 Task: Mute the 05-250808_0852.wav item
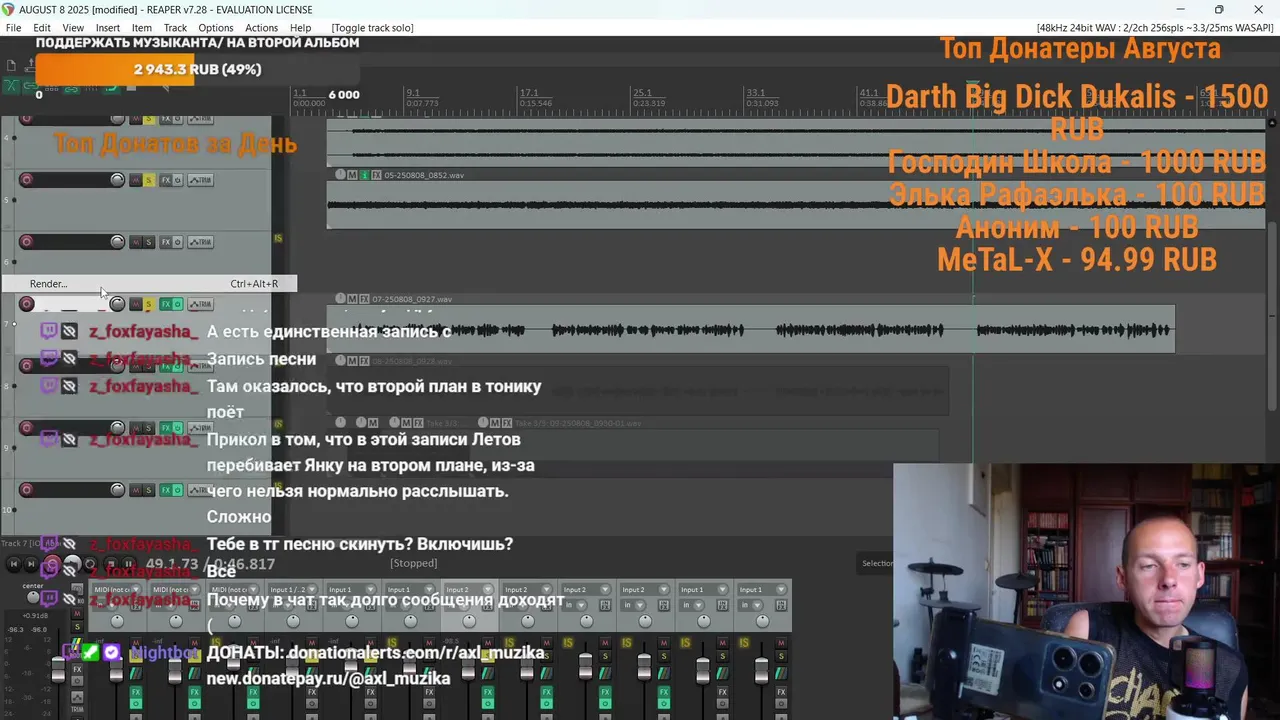[x=352, y=175]
